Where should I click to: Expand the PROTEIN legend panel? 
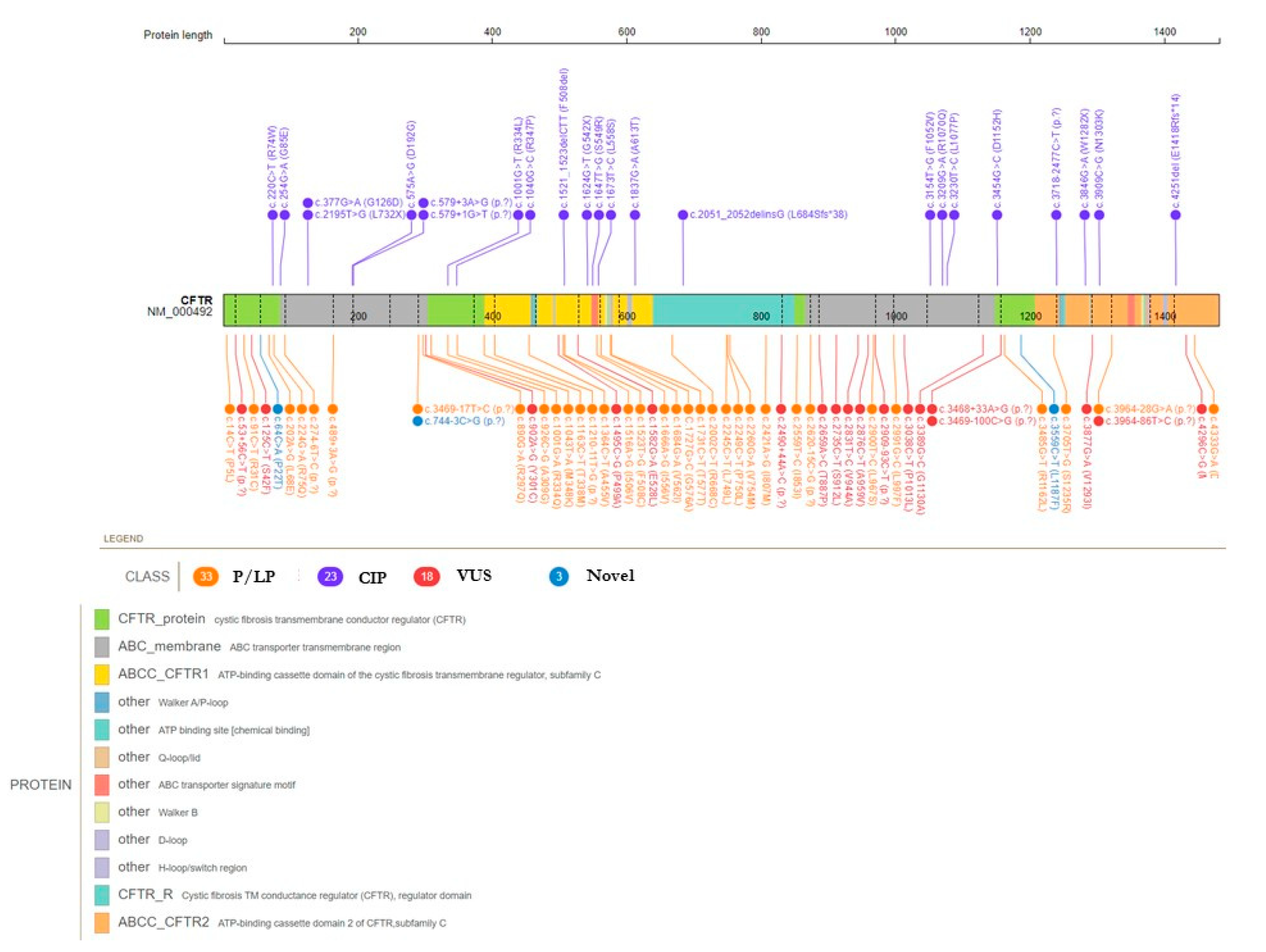tap(41, 784)
